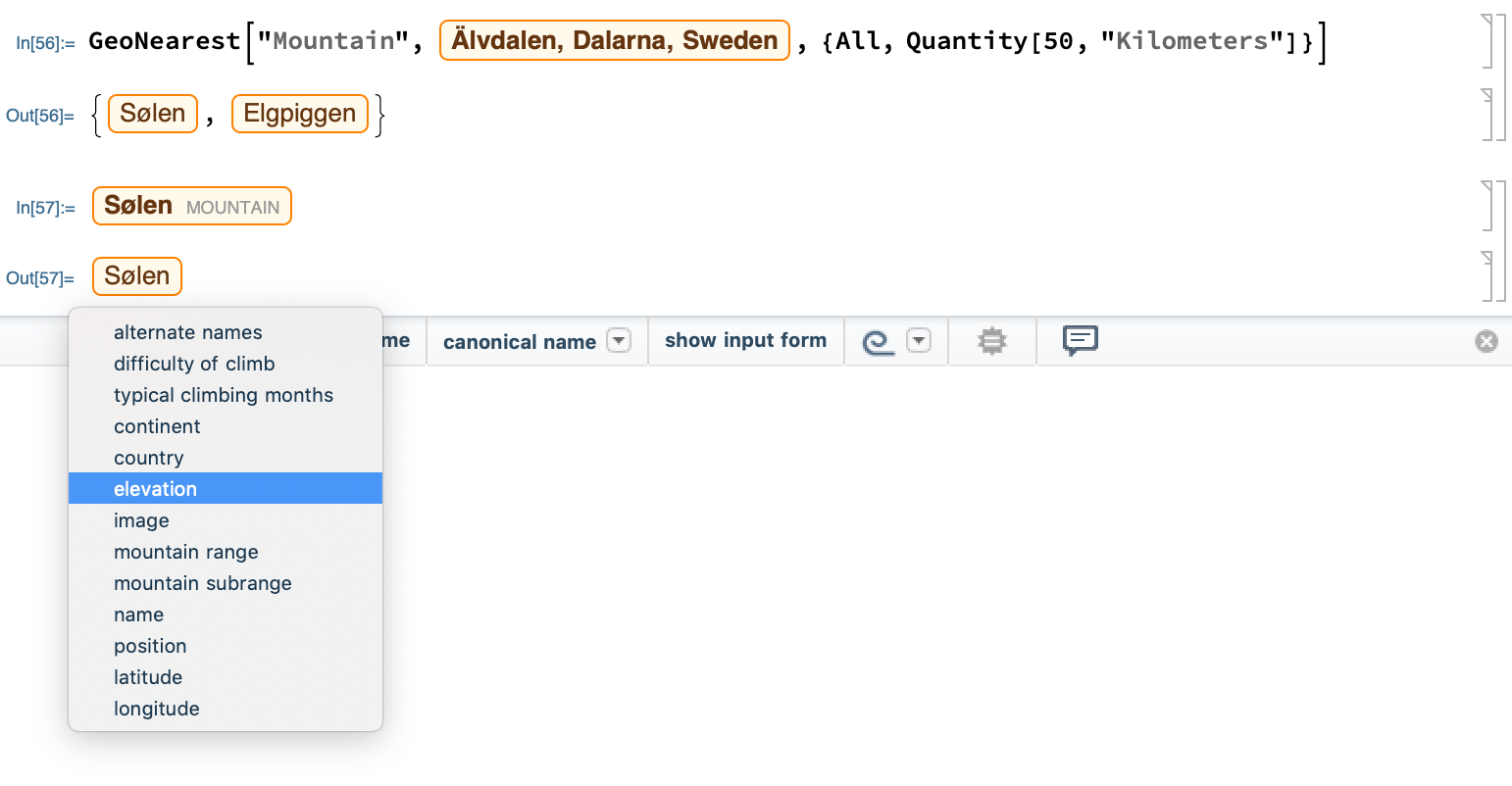Click the In[56]:= cell label
The image size is (1512, 786).
45,43
